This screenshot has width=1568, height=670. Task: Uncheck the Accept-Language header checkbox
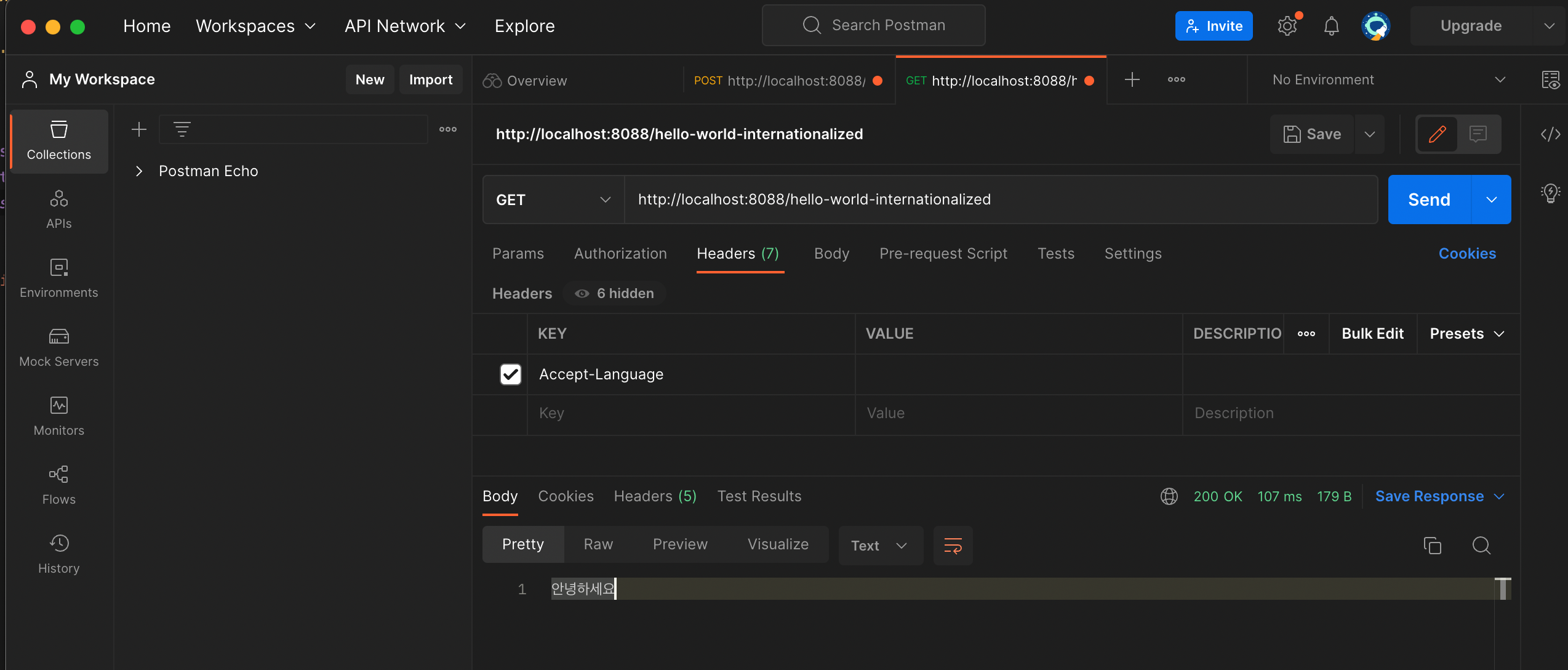coord(511,374)
